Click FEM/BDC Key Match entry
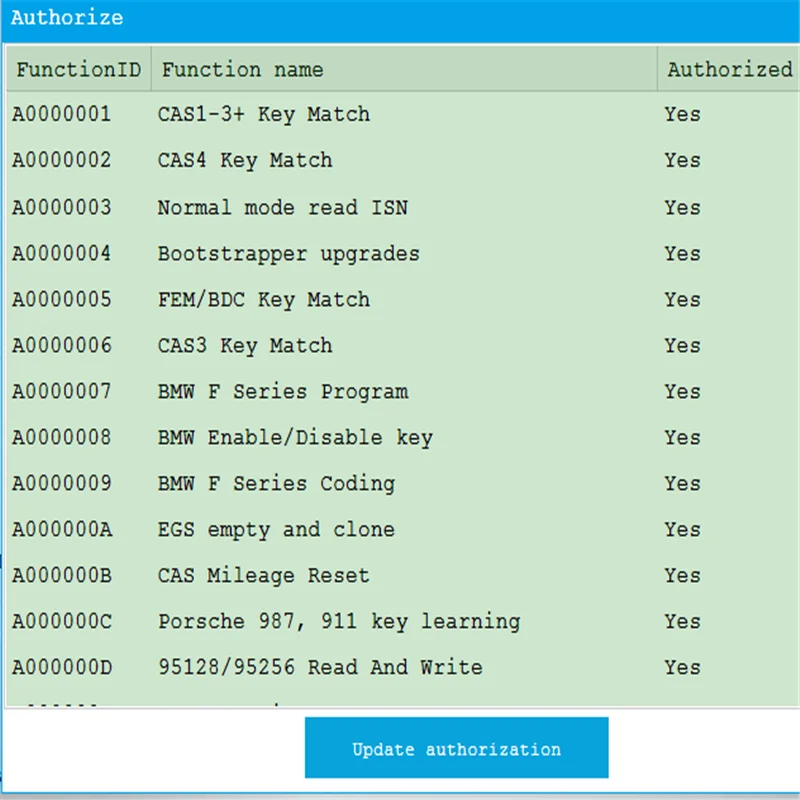 pos(264,299)
